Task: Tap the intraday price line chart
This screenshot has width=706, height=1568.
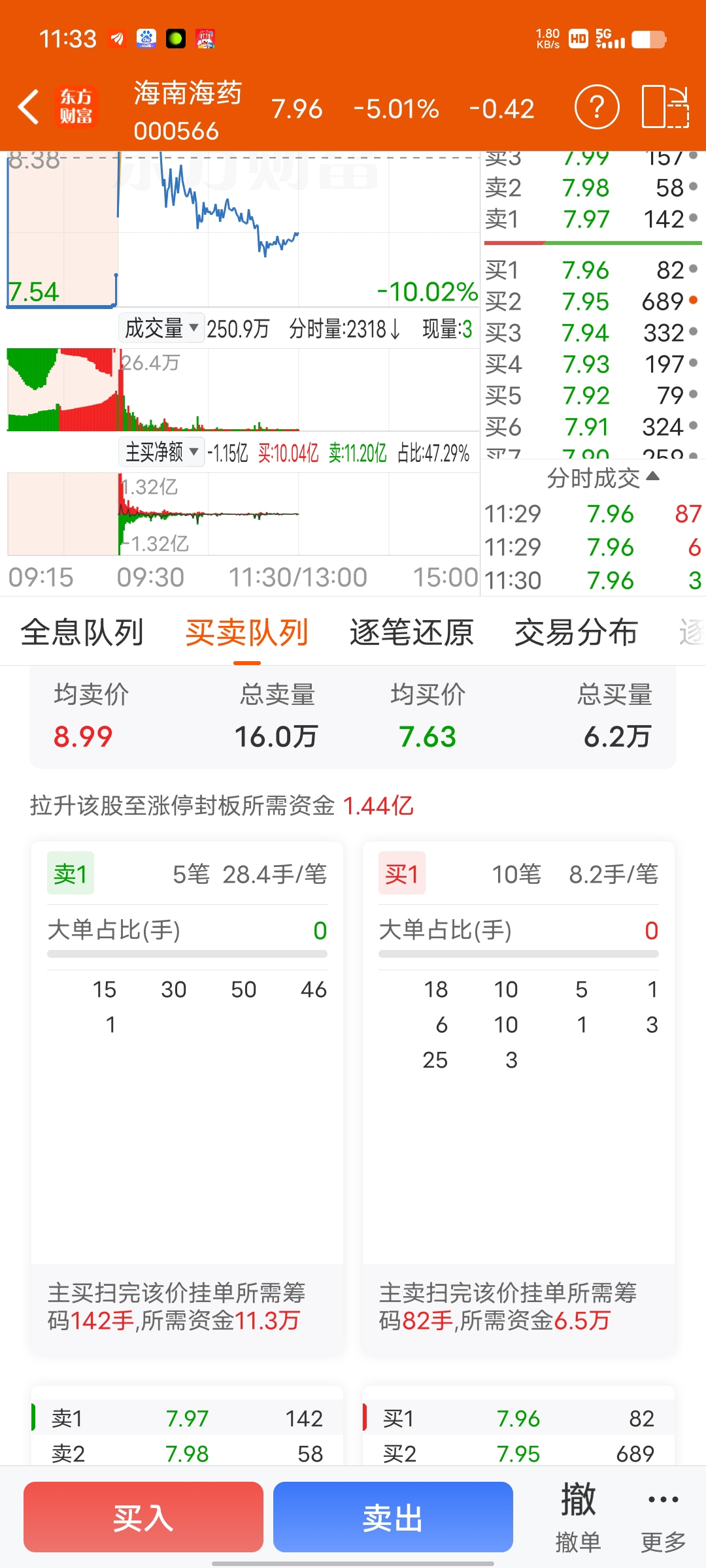Action: click(x=243, y=229)
